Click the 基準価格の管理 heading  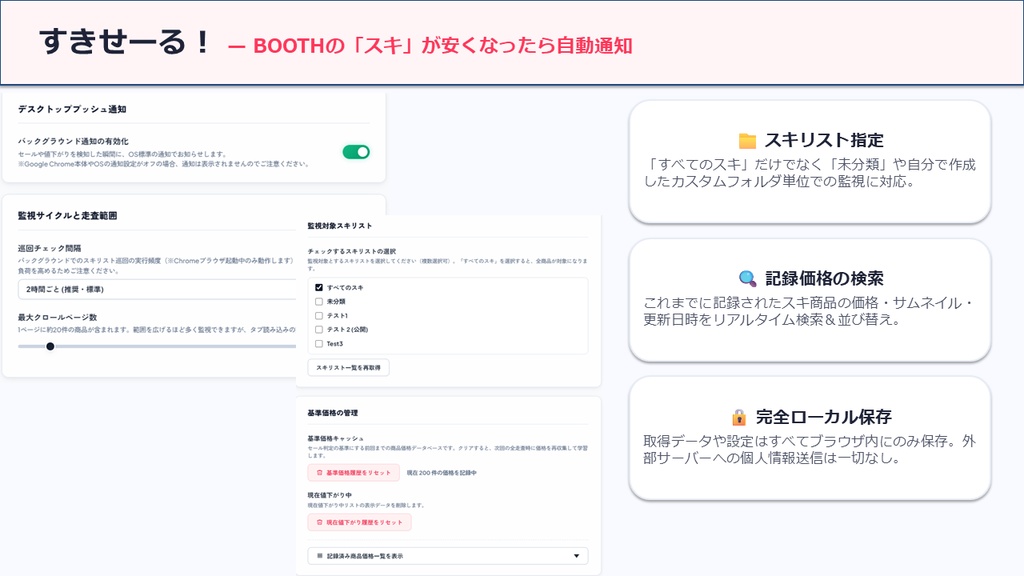pyautogui.click(x=332, y=413)
